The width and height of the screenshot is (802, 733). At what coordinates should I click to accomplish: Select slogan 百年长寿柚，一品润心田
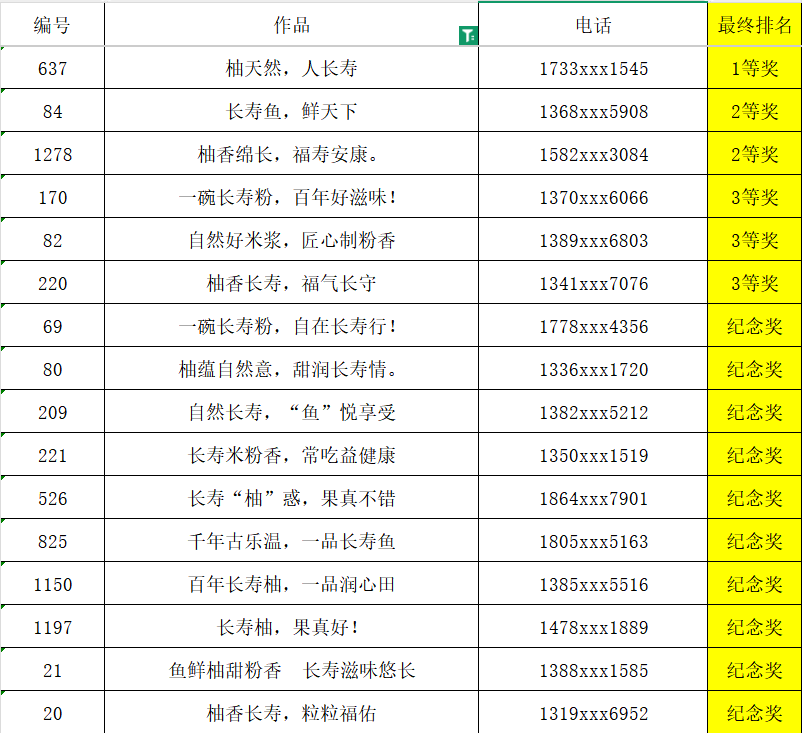tap(292, 584)
